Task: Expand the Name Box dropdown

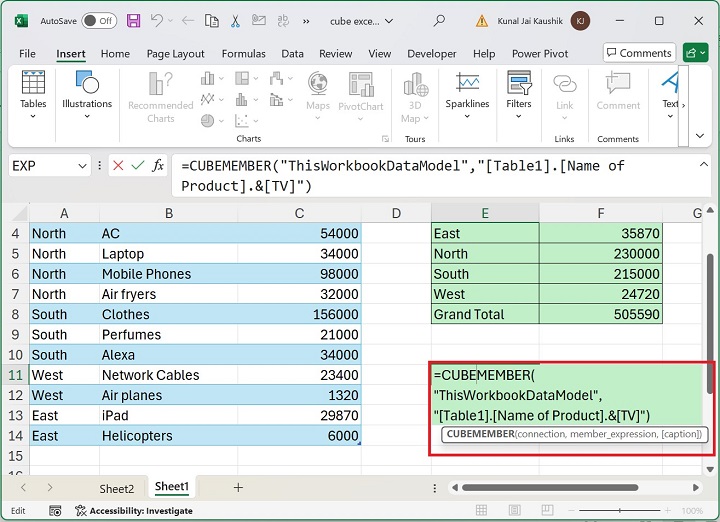Action: click(x=82, y=165)
